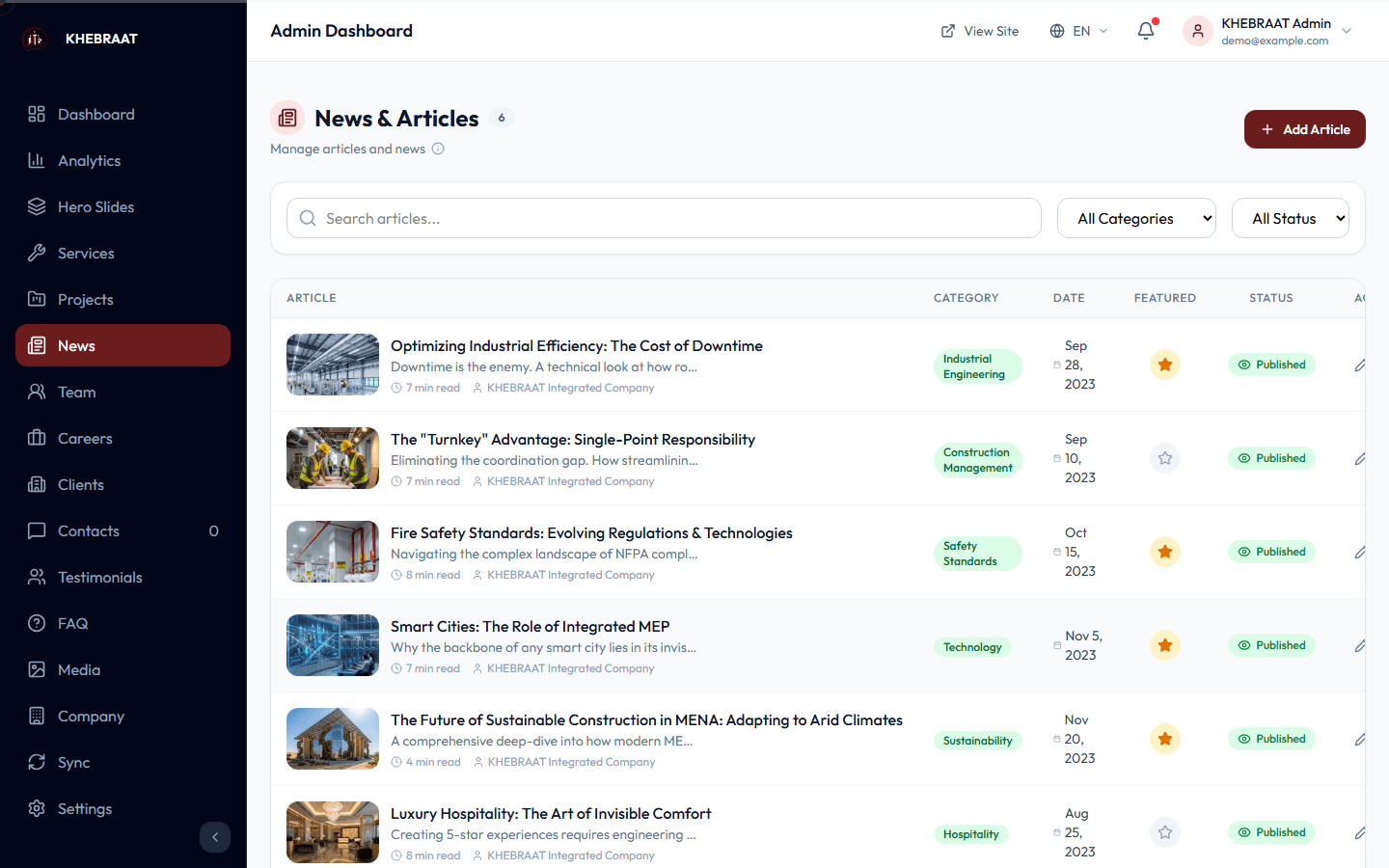Viewport: 1389px width, 868px height.
Task: Edit the Sustainable Construction in MENA article
Action: coord(1359,739)
